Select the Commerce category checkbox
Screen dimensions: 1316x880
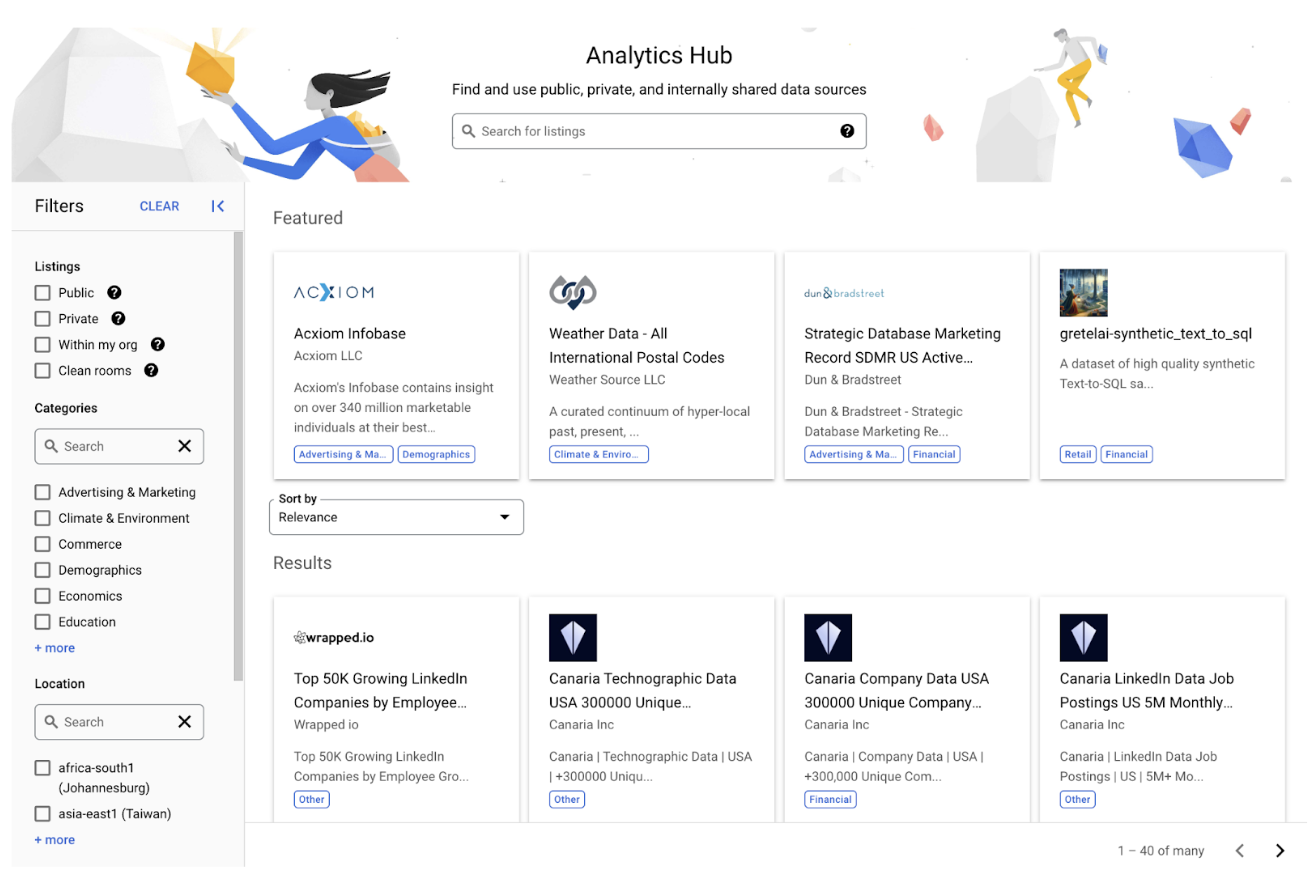42,544
